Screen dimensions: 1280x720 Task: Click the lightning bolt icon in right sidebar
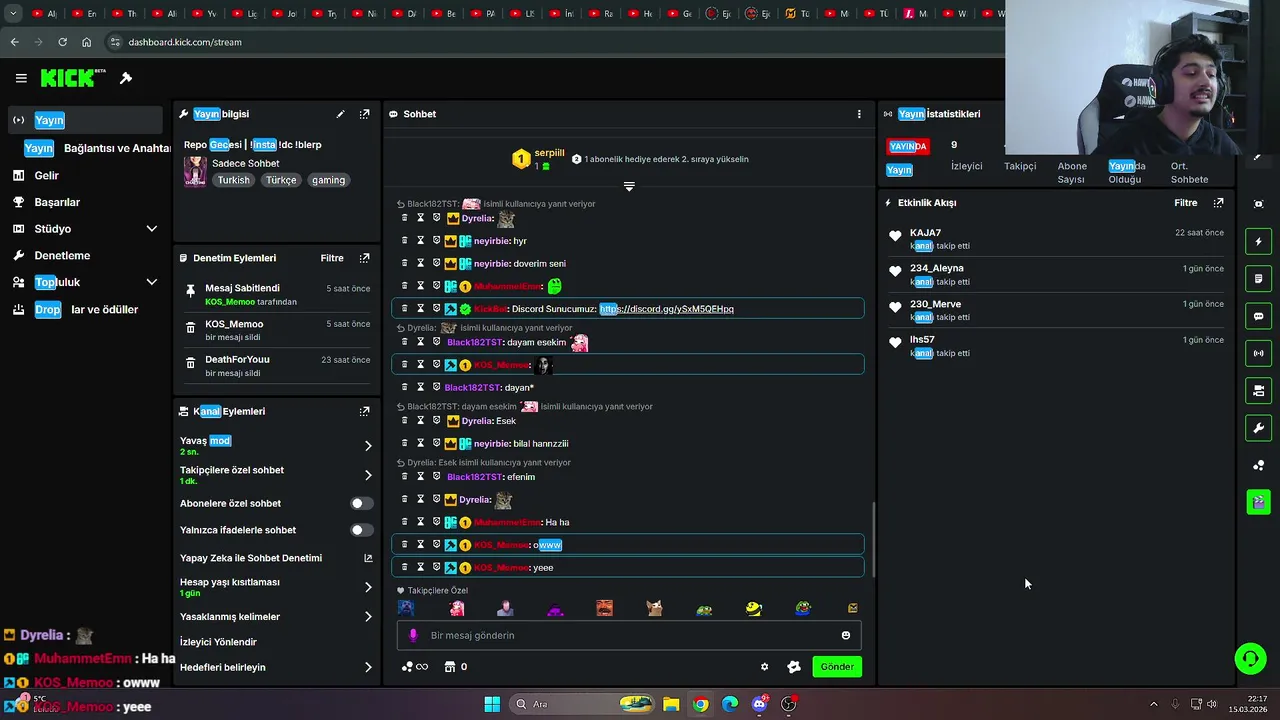(x=1259, y=241)
